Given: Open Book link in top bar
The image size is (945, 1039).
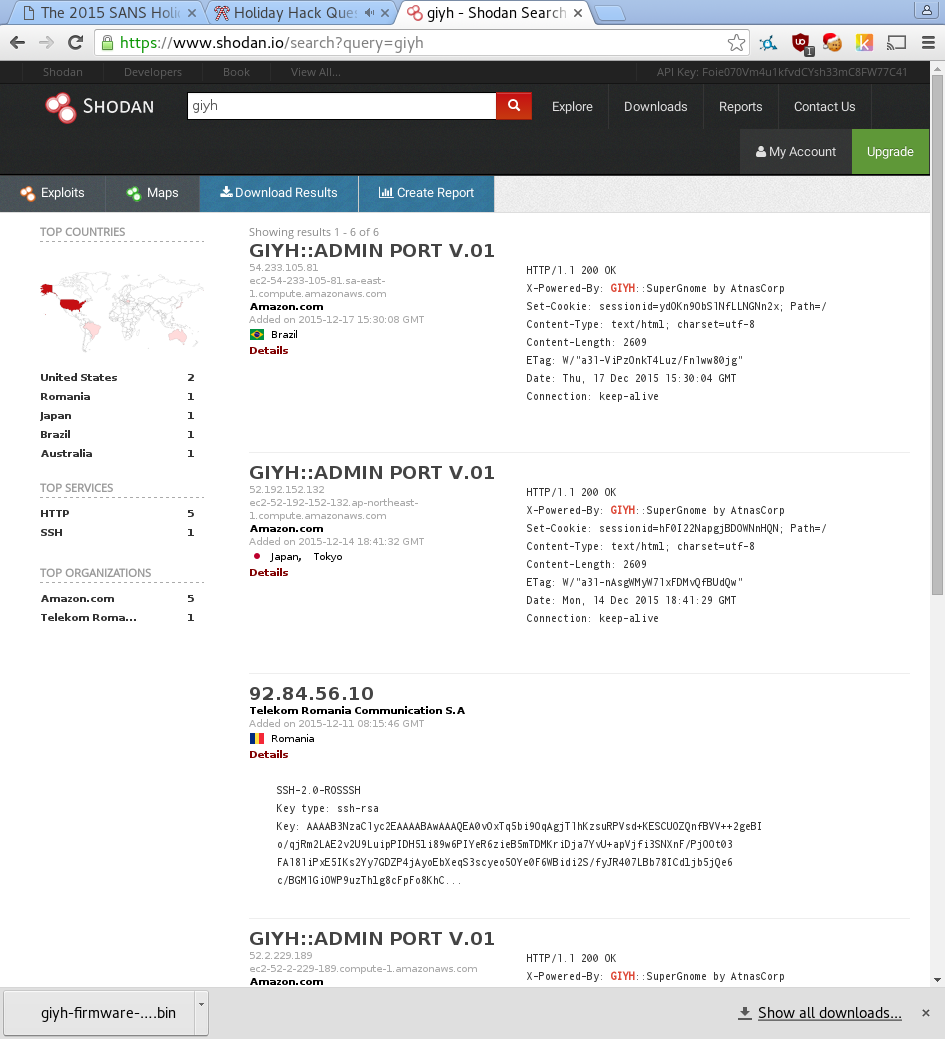Looking at the screenshot, I should coord(236,72).
